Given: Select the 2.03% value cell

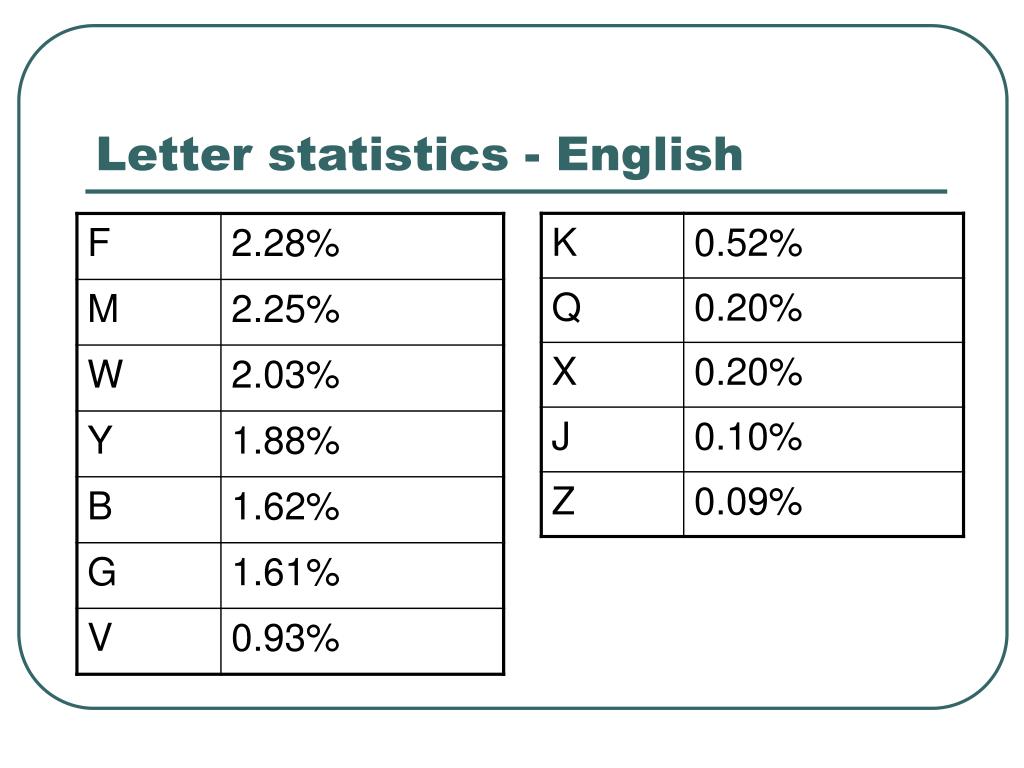Looking at the screenshot, I should point(362,378).
